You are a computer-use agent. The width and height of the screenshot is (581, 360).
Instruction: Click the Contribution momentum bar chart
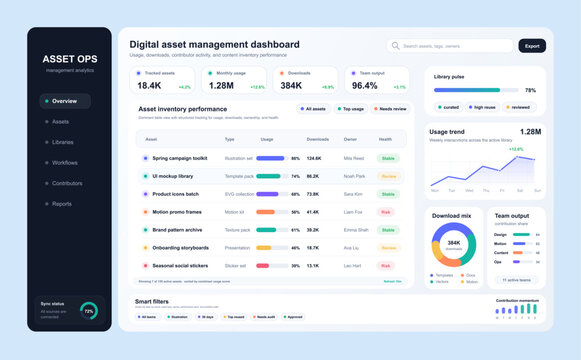coord(516,309)
